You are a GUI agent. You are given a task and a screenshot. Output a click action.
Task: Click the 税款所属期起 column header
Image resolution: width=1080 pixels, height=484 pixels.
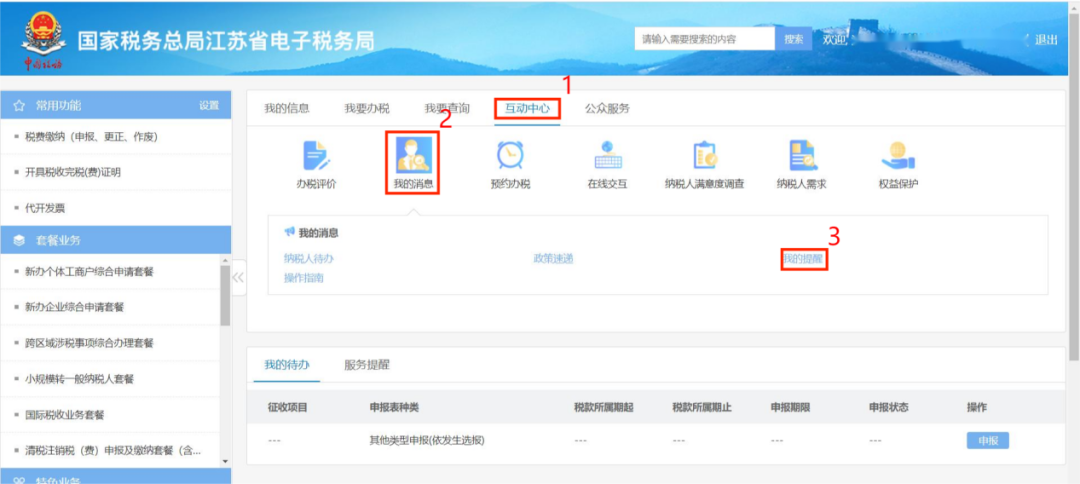click(x=603, y=407)
